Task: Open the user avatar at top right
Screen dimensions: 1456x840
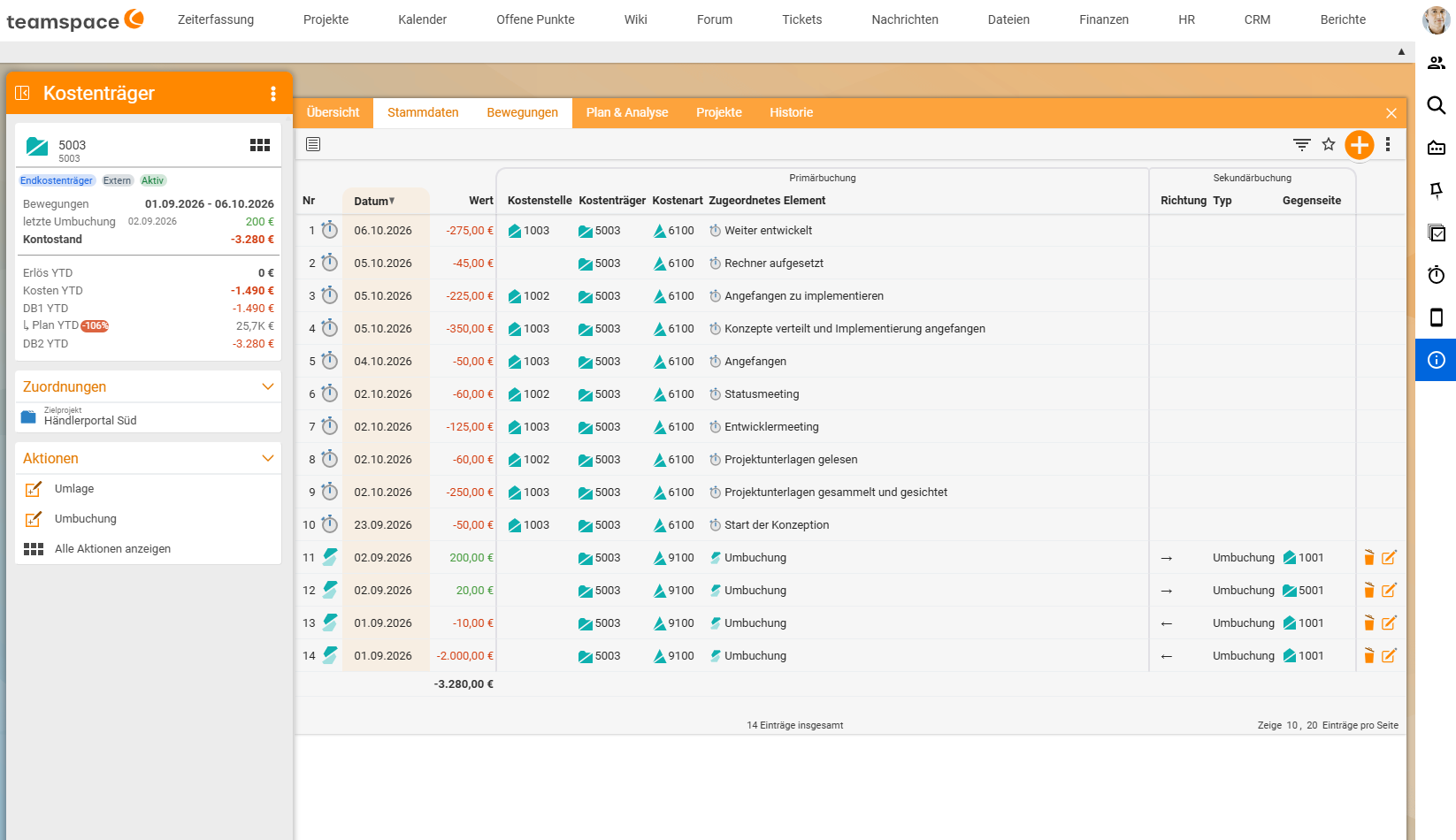Action: tap(1436, 19)
